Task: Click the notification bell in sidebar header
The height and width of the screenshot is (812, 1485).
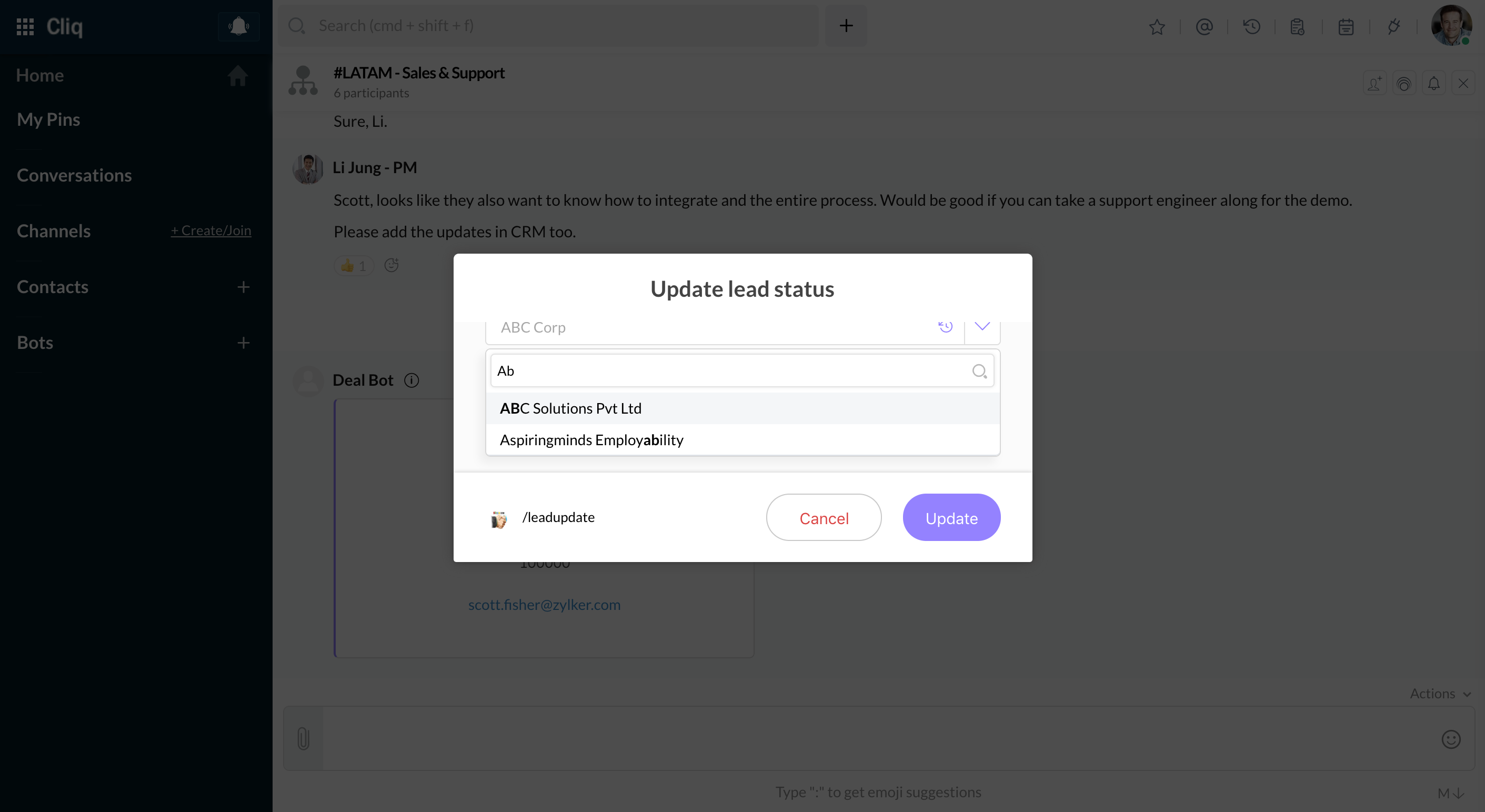Action: point(238,26)
